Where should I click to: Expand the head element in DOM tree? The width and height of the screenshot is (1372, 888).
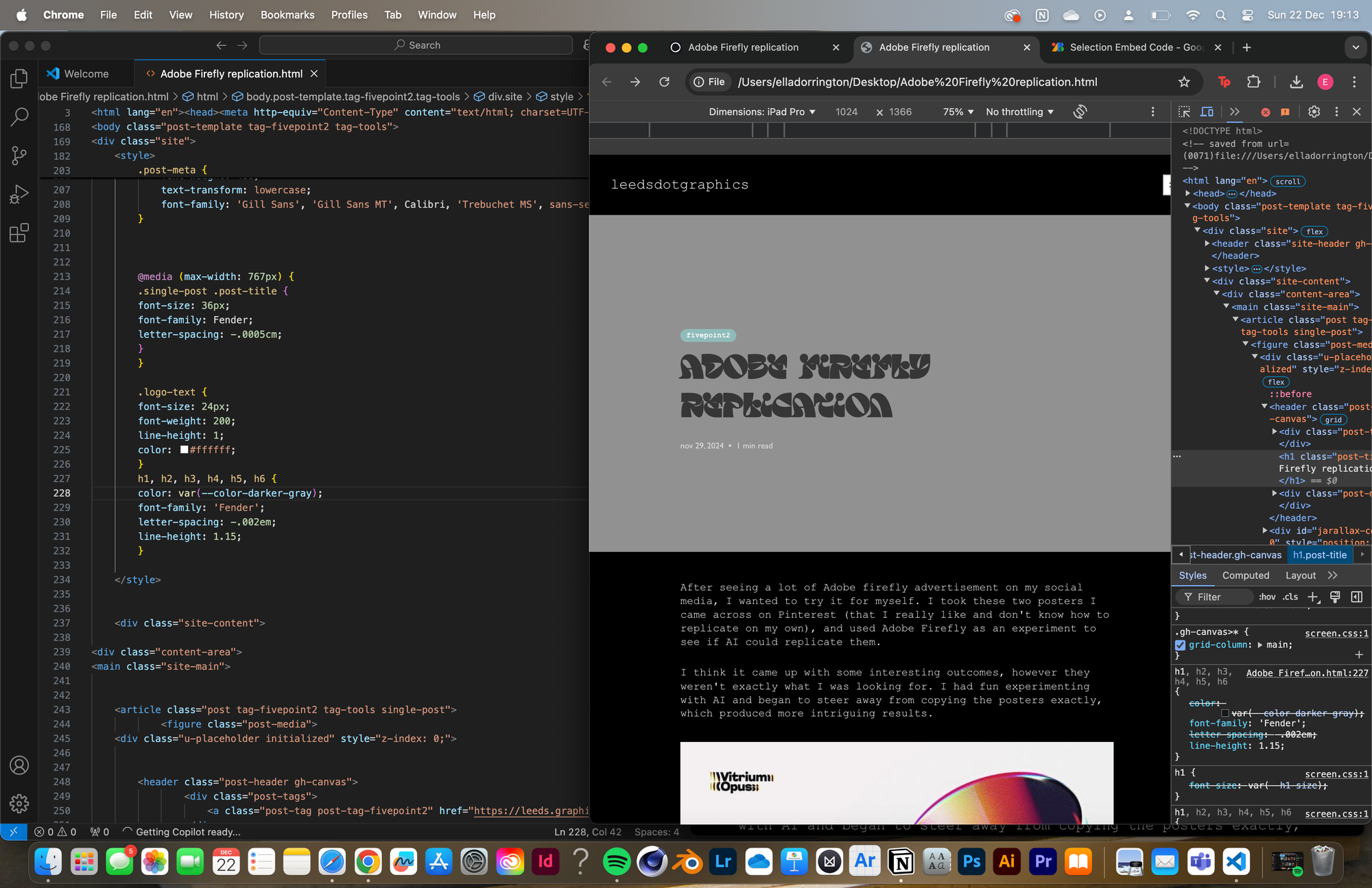(x=1187, y=193)
